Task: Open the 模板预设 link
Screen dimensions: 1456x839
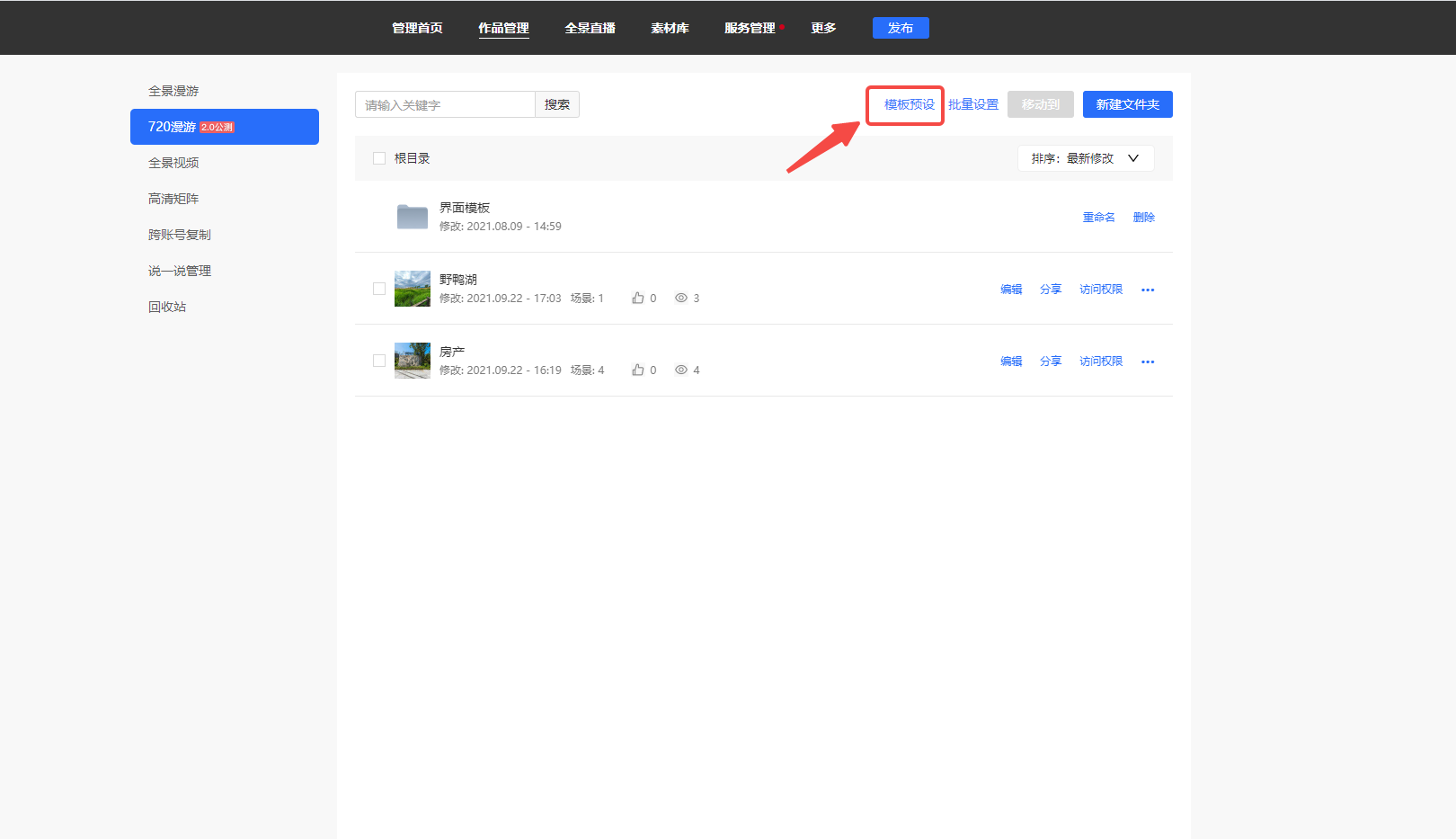Action: 909,104
